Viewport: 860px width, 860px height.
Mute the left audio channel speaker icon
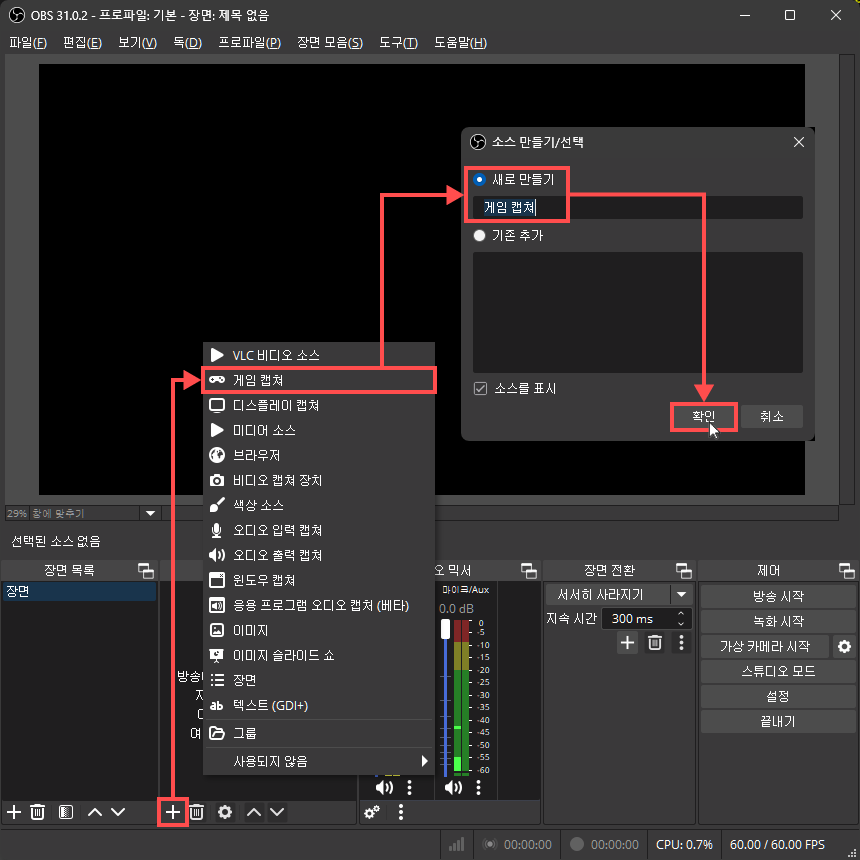[384, 788]
